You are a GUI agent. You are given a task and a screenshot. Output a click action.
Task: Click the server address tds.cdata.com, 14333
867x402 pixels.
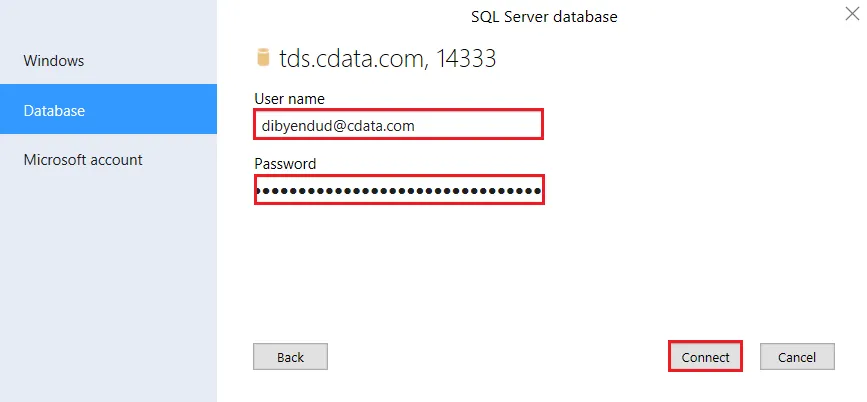point(388,59)
